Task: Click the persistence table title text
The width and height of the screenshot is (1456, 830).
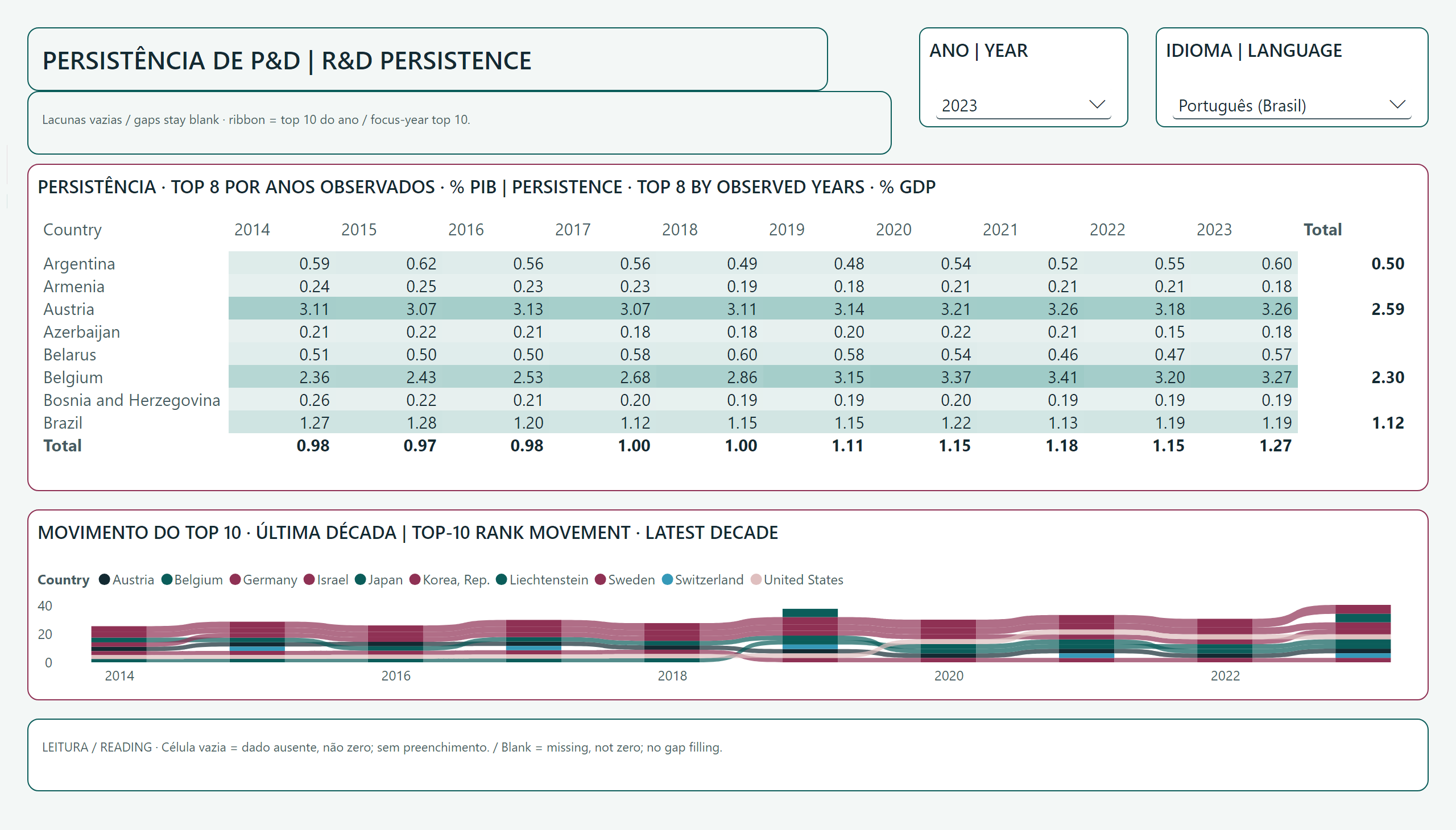Action: (486, 187)
